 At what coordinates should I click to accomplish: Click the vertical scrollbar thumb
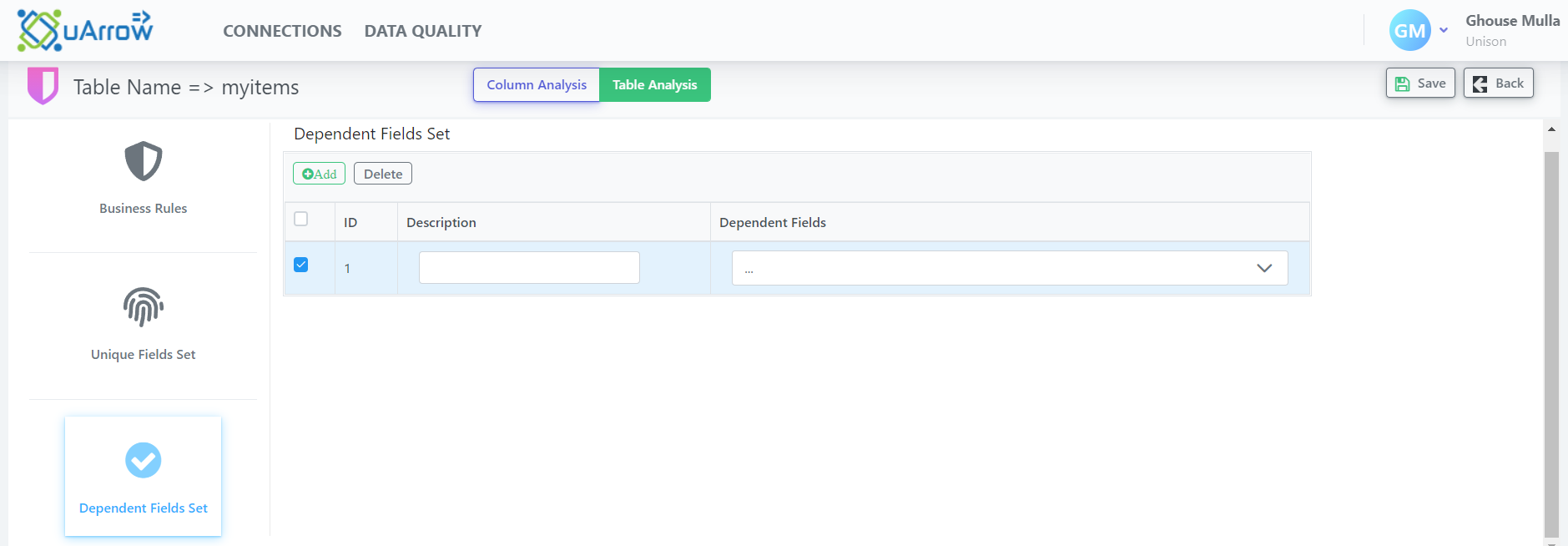[x=1551, y=344]
